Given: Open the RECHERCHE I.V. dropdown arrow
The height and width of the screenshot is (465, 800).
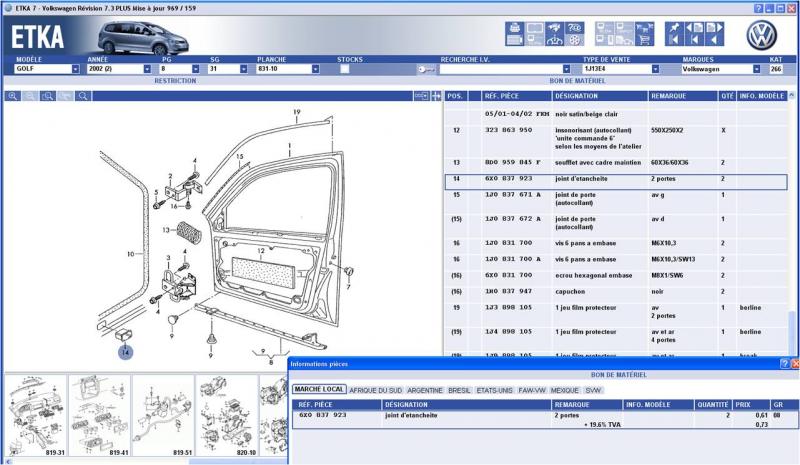Looking at the screenshot, I should click(x=566, y=69).
